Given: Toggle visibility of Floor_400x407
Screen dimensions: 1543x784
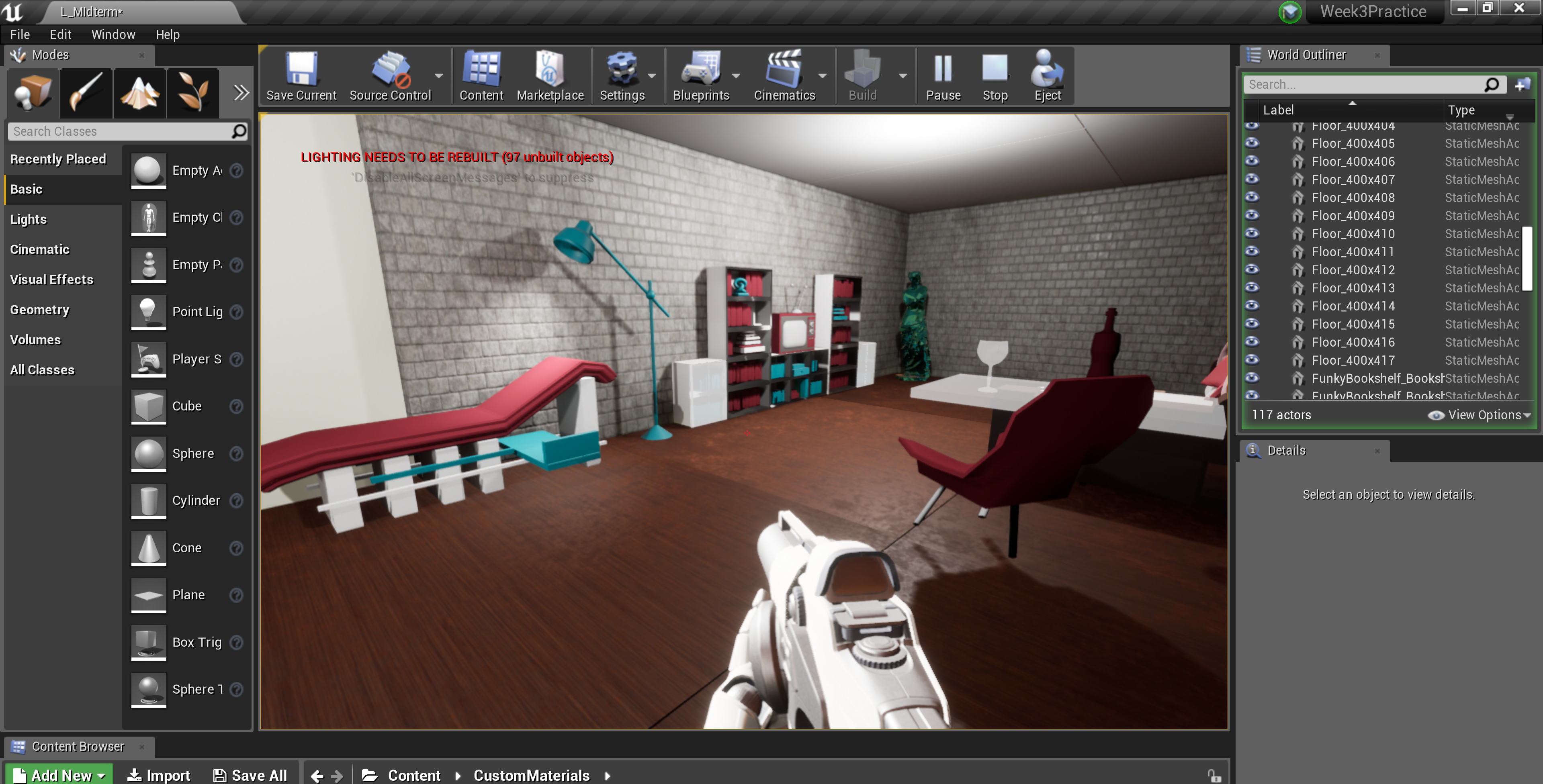Looking at the screenshot, I should tap(1252, 179).
